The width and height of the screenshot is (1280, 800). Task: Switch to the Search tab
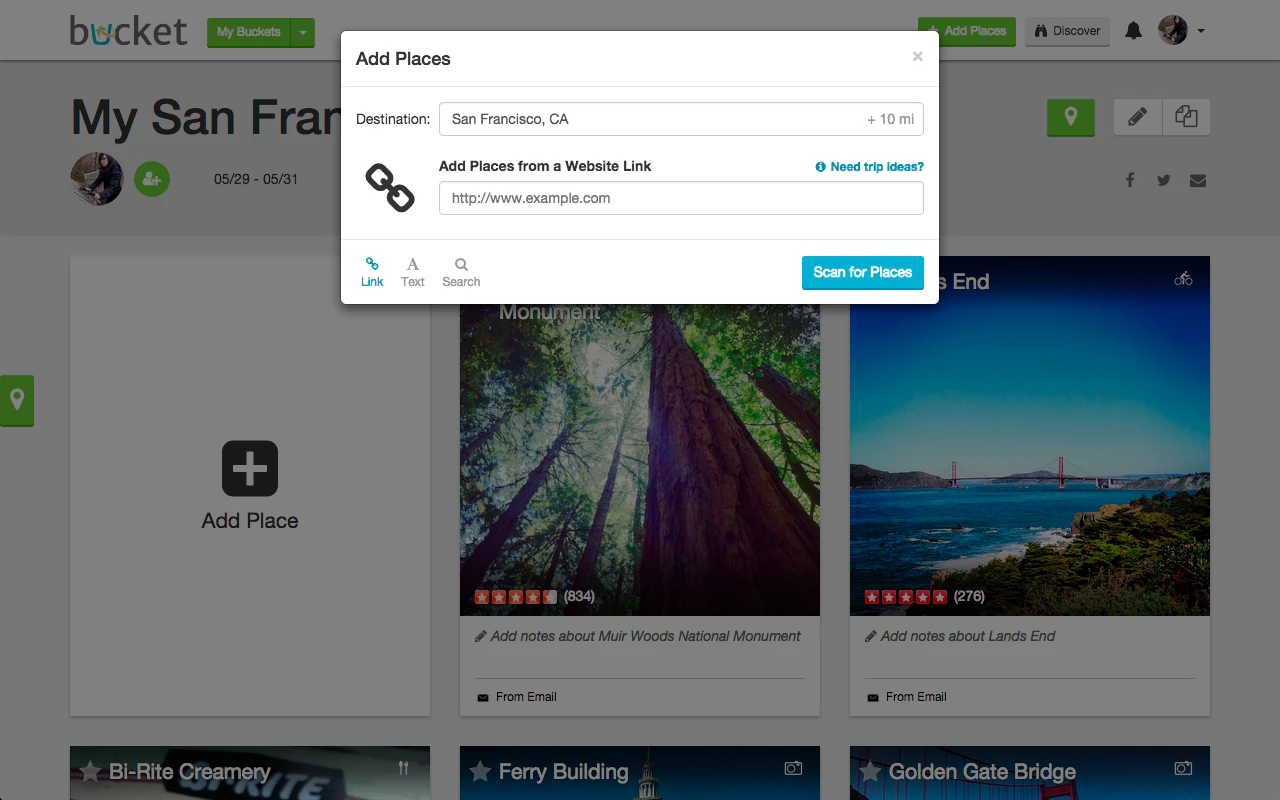(461, 272)
